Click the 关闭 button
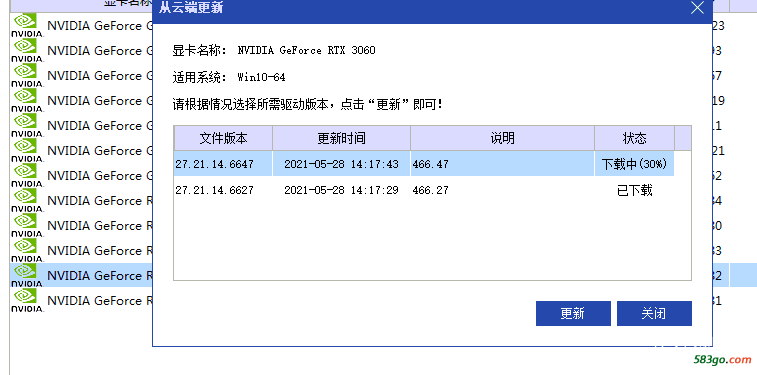Image resolution: width=757 pixels, height=375 pixels. [654, 314]
